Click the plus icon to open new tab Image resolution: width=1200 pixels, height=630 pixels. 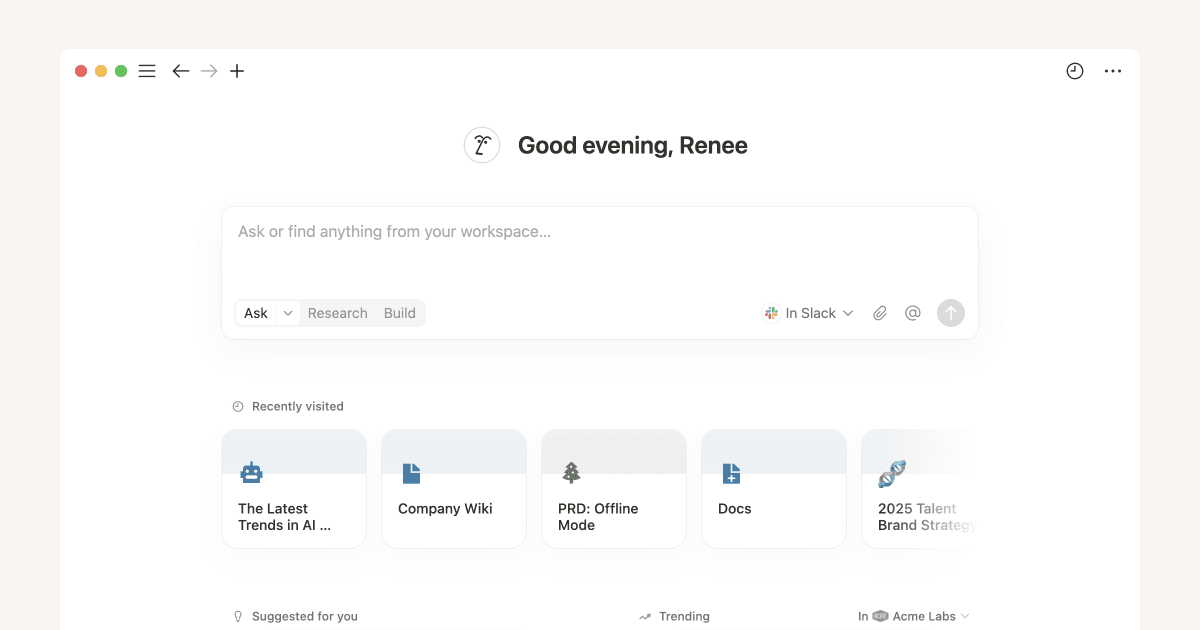coord(237,71)
